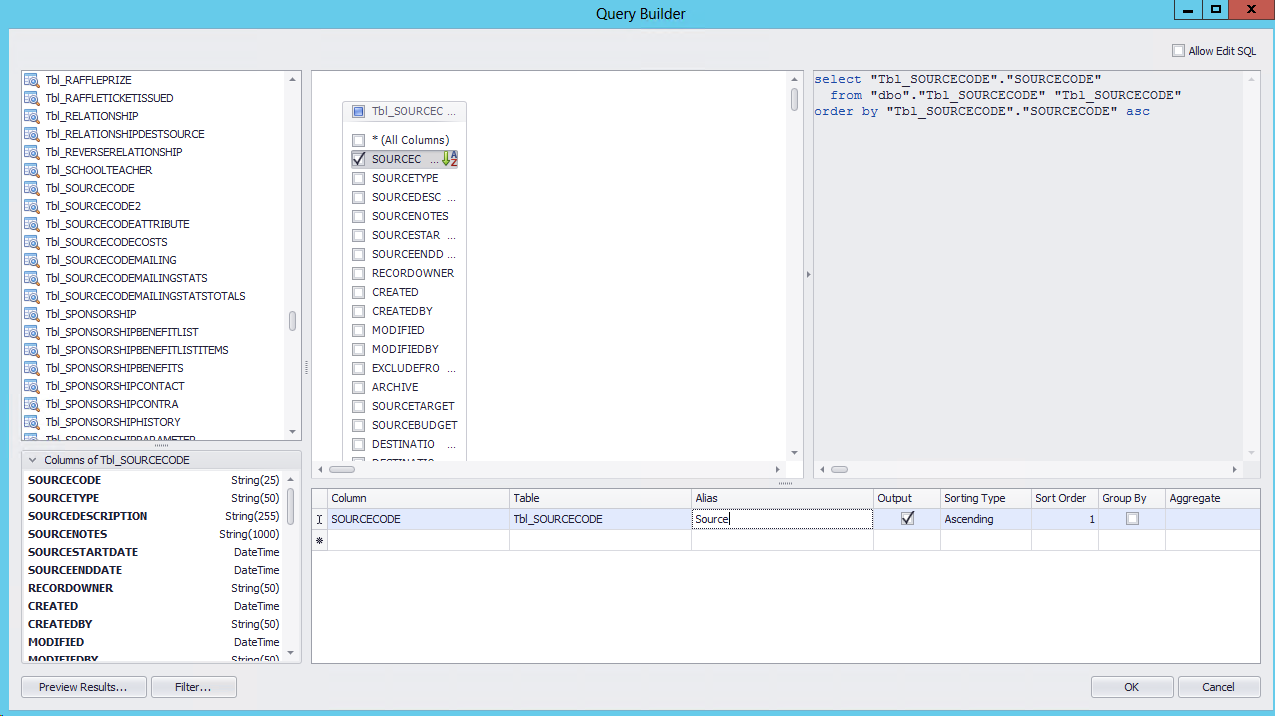Click the Column grid header
1275x716 pixels.
tap(418, 498)
